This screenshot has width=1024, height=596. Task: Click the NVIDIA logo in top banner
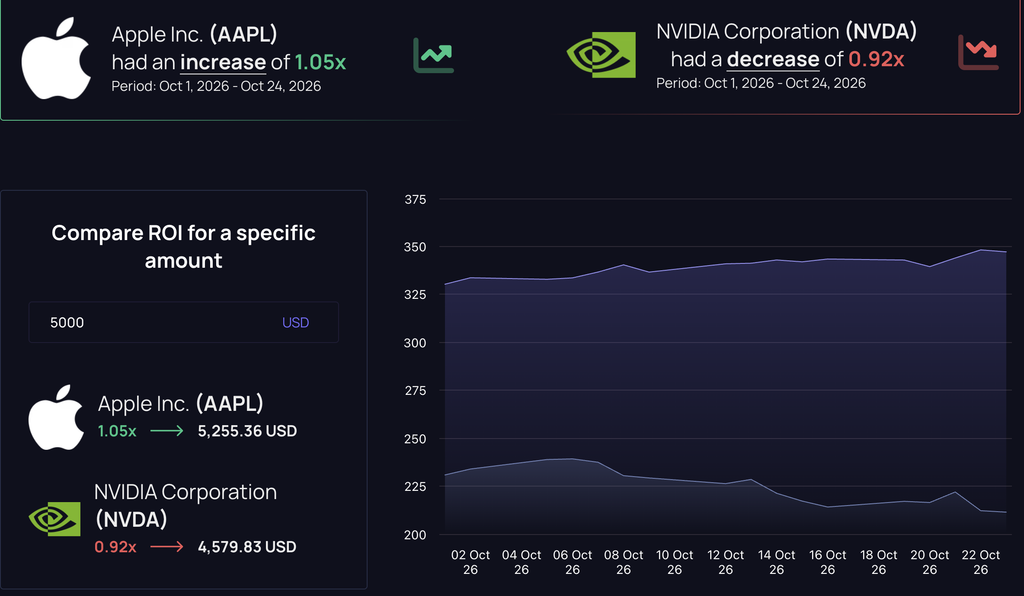coord(601,55)
